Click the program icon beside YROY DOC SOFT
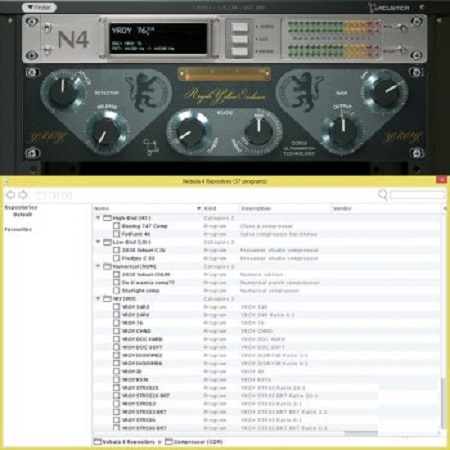The height and width of the screenshot is (450, 450). tap(116, 347)
